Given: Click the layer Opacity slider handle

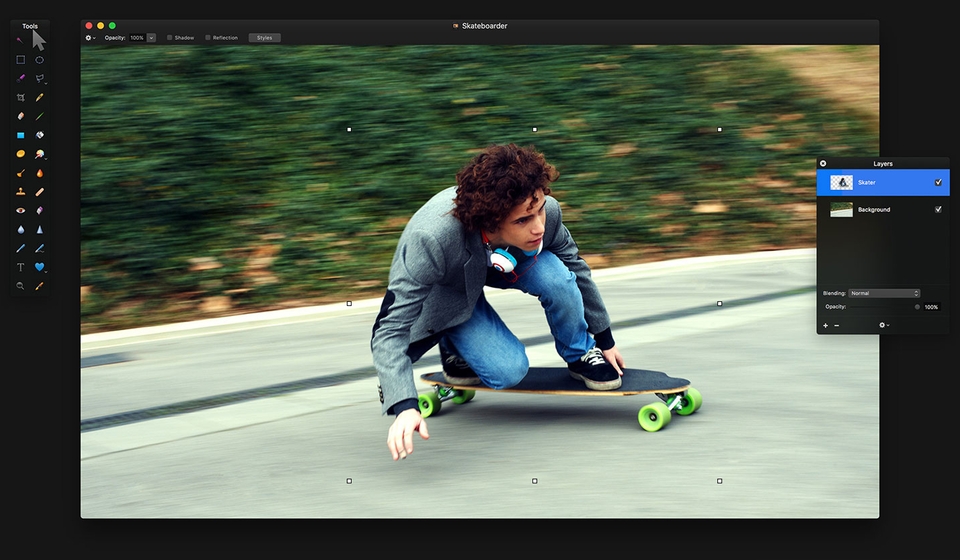Looking at the screenshot, I should click(917, 307).
